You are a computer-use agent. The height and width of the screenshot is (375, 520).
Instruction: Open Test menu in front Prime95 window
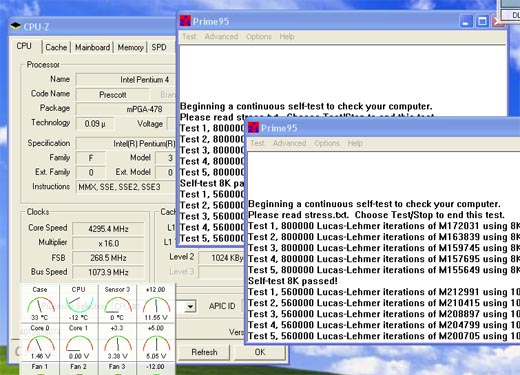coord(257,143)
